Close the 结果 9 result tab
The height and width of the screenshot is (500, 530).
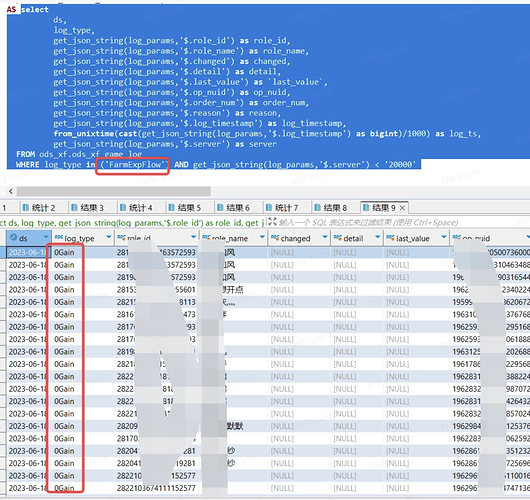tap(402, 208)
